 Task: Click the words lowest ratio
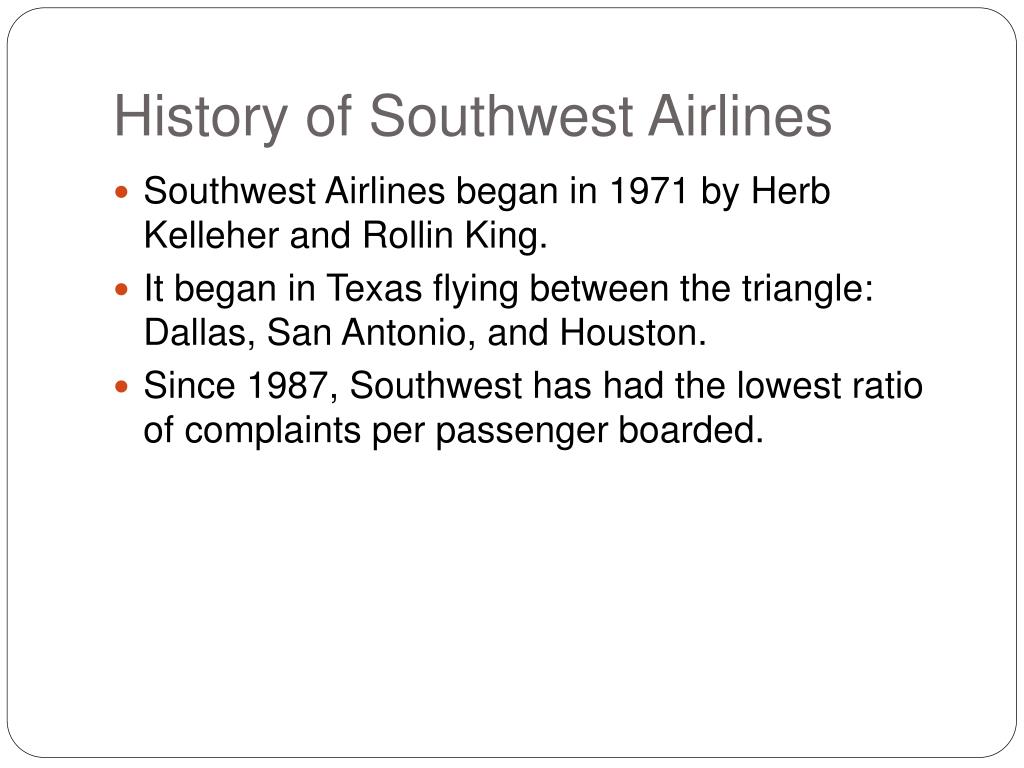point(829,385)
